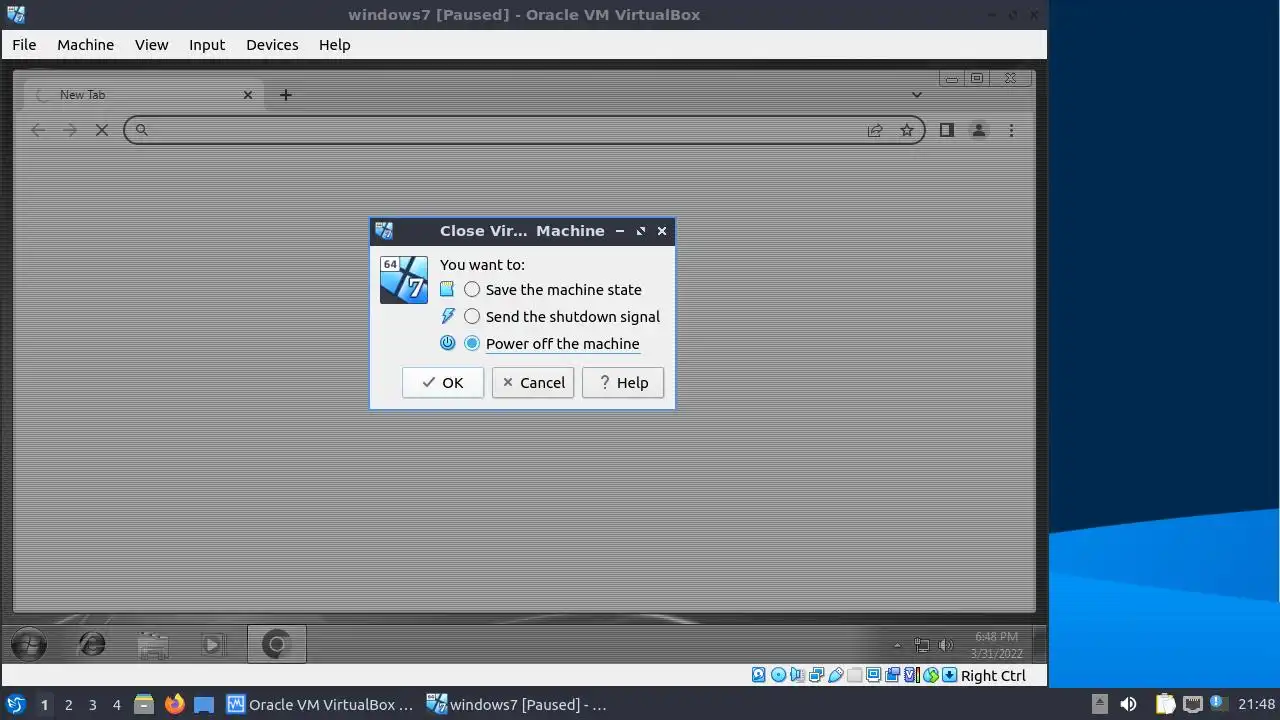Click keyboard capture arrow status icon
The height and width of the screenshot is (720, 1280).
point(949,675)
